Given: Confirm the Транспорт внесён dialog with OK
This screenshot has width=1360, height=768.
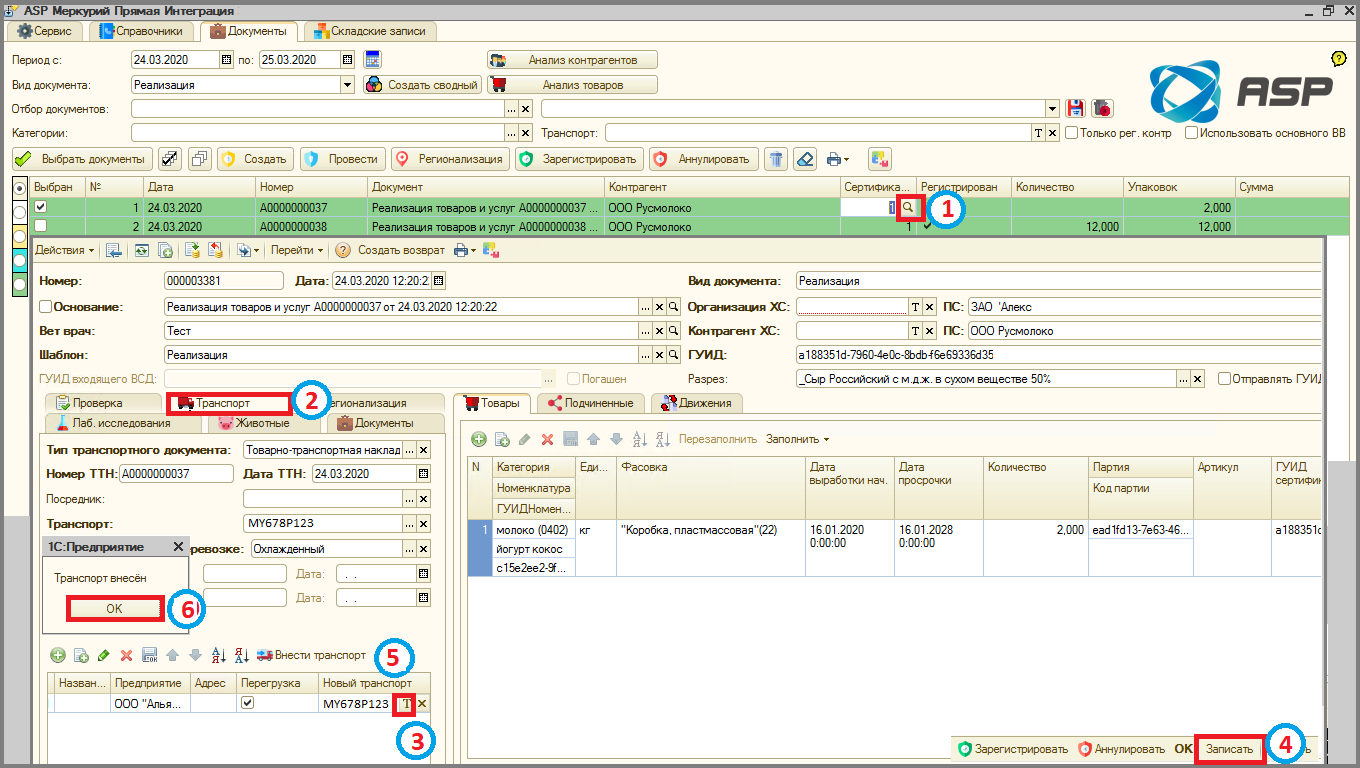Looking at the screenshot, I should coord(114,608).
